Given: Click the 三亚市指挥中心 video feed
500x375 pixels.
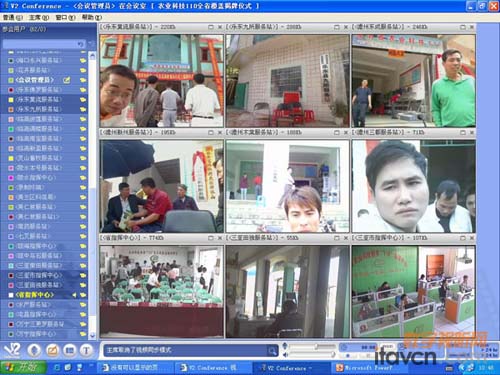Looking at the screenshot, I should (413, 292).
